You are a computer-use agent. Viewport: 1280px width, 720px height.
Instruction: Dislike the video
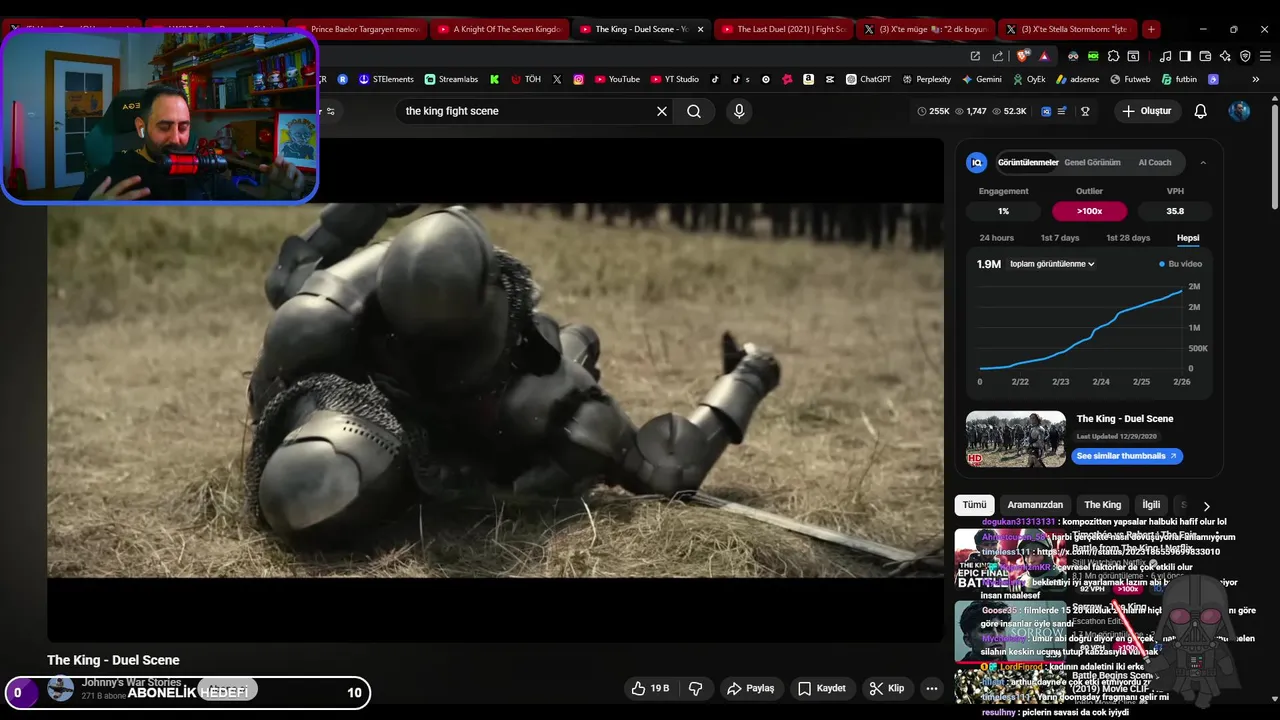point(695,688)
